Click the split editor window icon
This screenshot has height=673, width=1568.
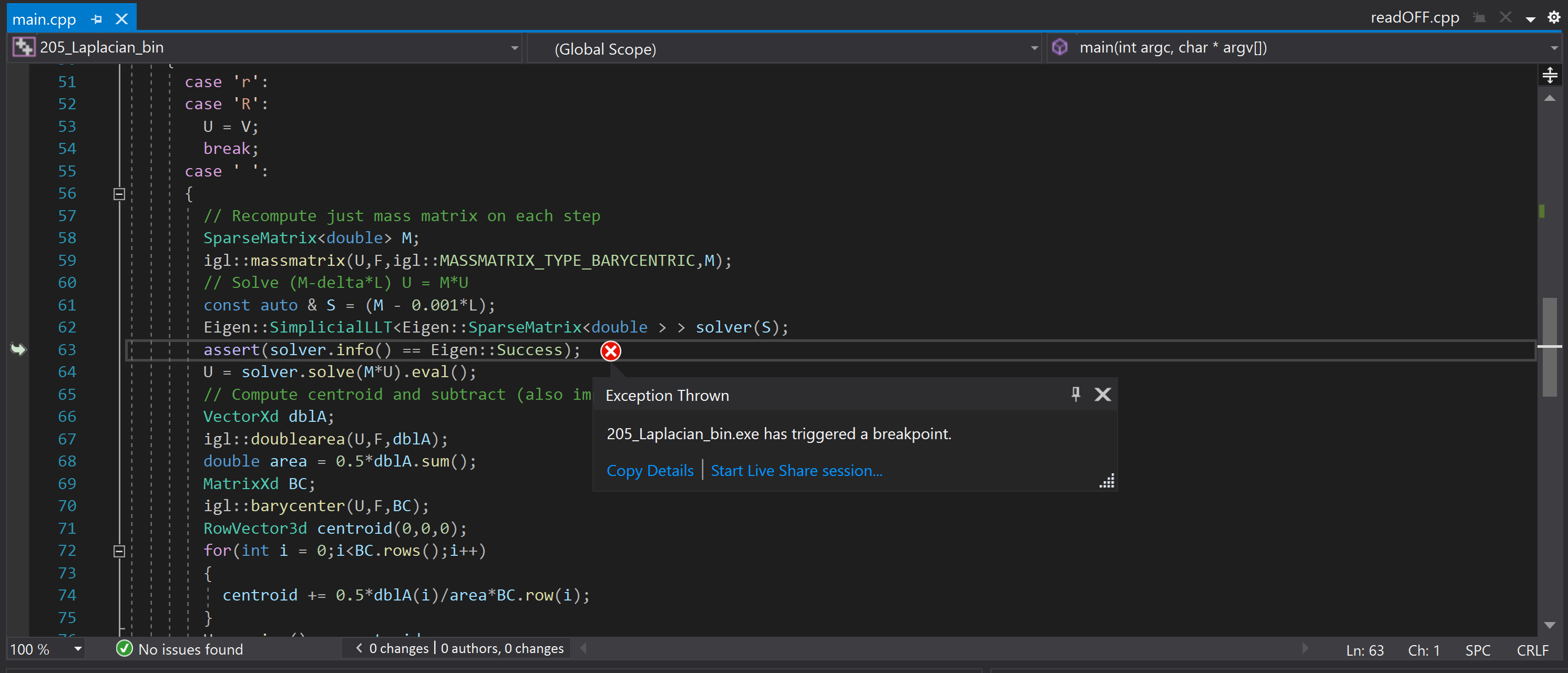click(1550, 75)
